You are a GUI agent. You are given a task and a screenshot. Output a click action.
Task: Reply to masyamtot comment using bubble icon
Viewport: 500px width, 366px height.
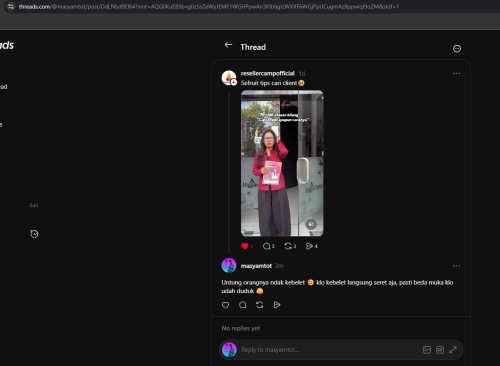243,305
